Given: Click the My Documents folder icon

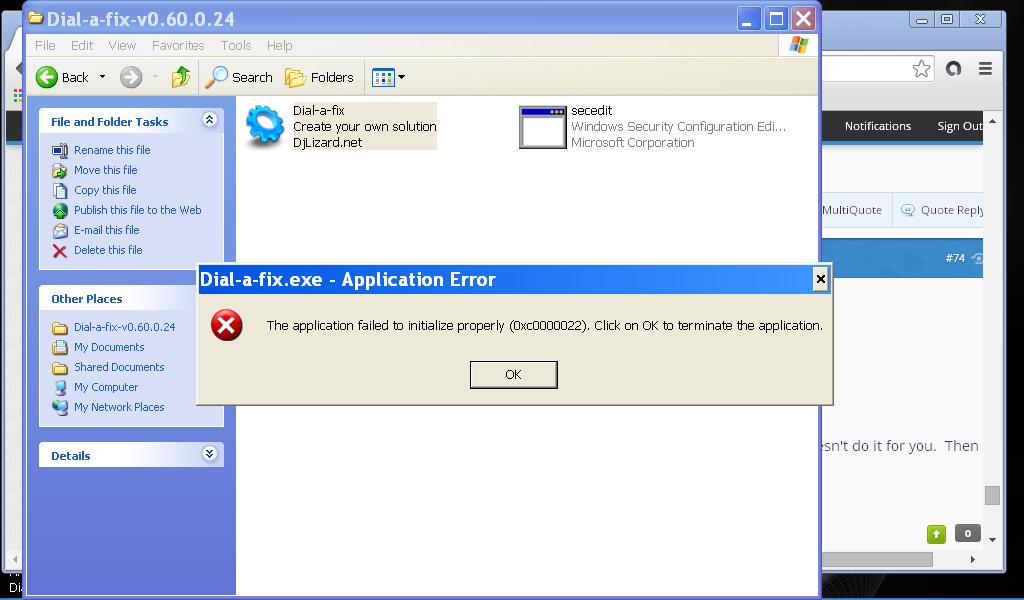Looking at the screenshot, I should coord(60,347).
